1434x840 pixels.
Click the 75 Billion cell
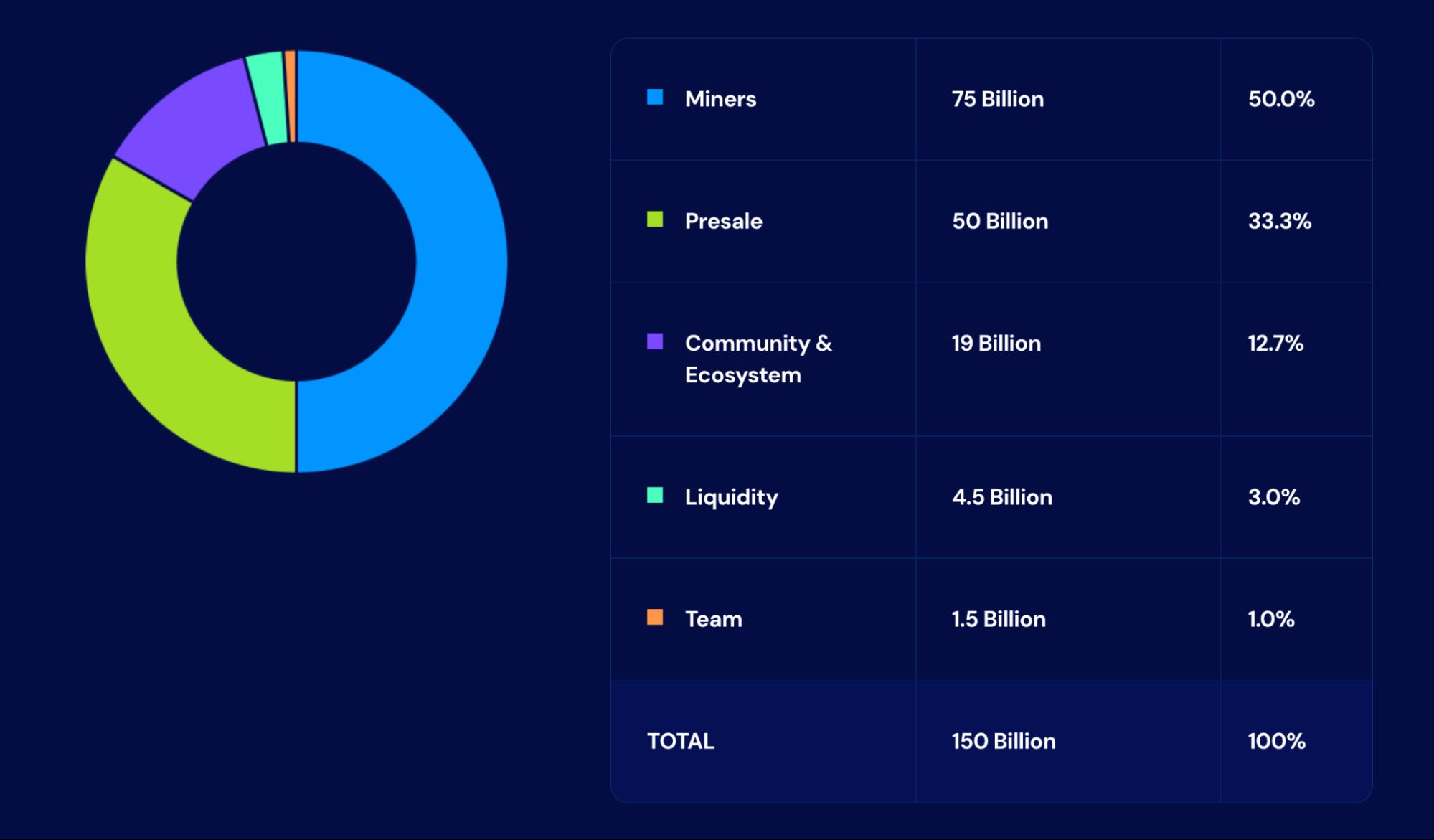pos(997,99)
